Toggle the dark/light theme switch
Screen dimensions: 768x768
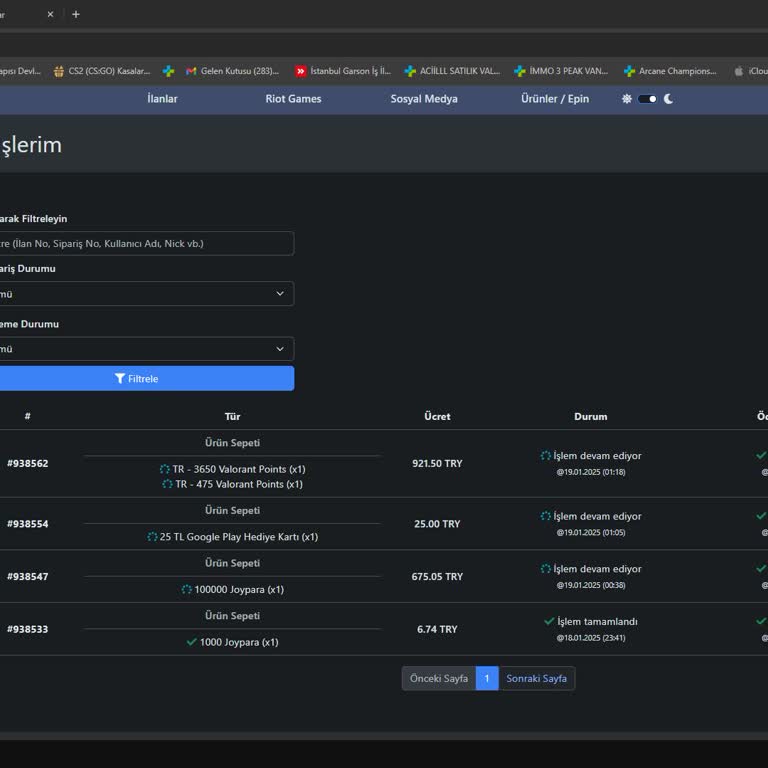647,99
